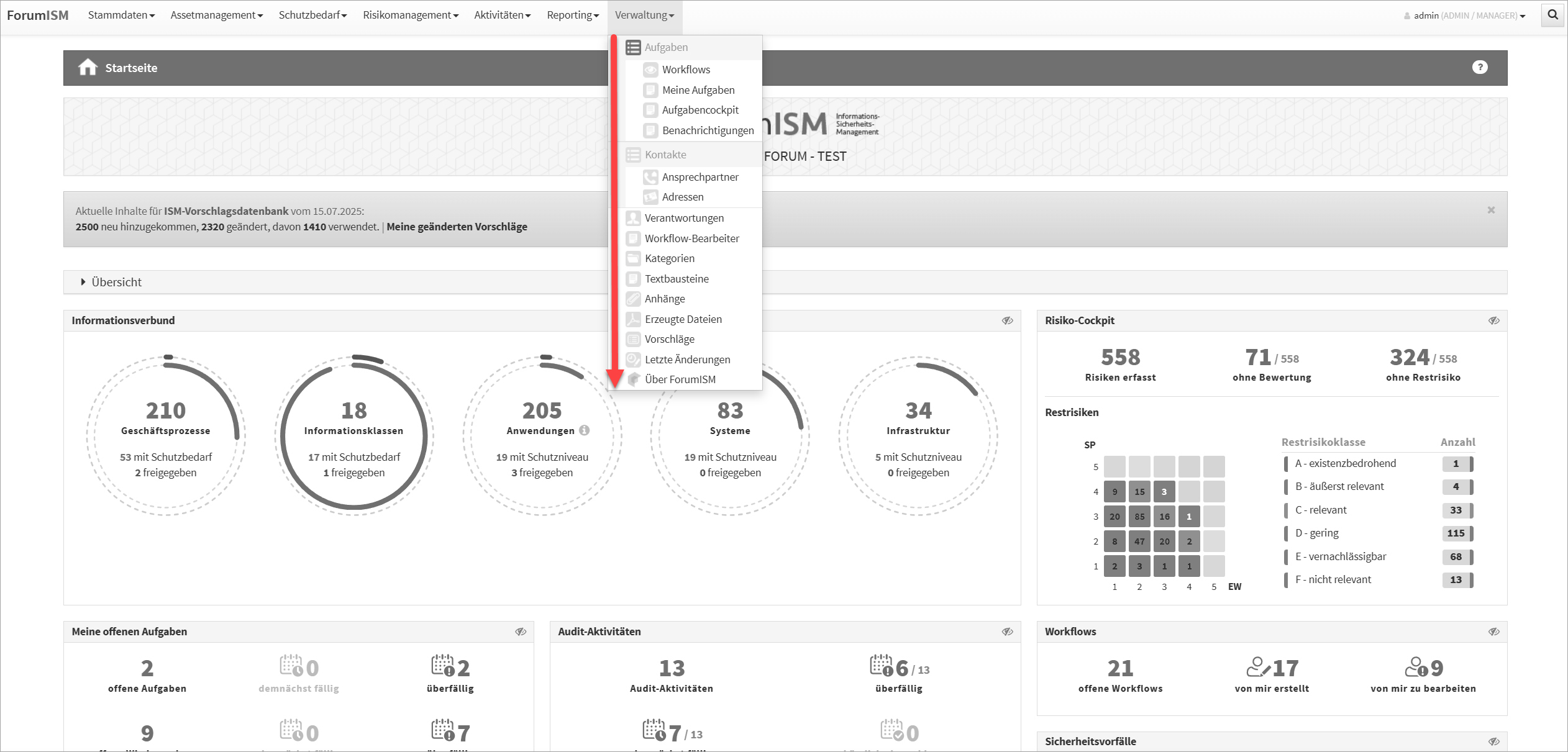Click Erzeugte Dateien PDF icon
This screenshot has height=752, width=1568.
click(x=633, y=319)
